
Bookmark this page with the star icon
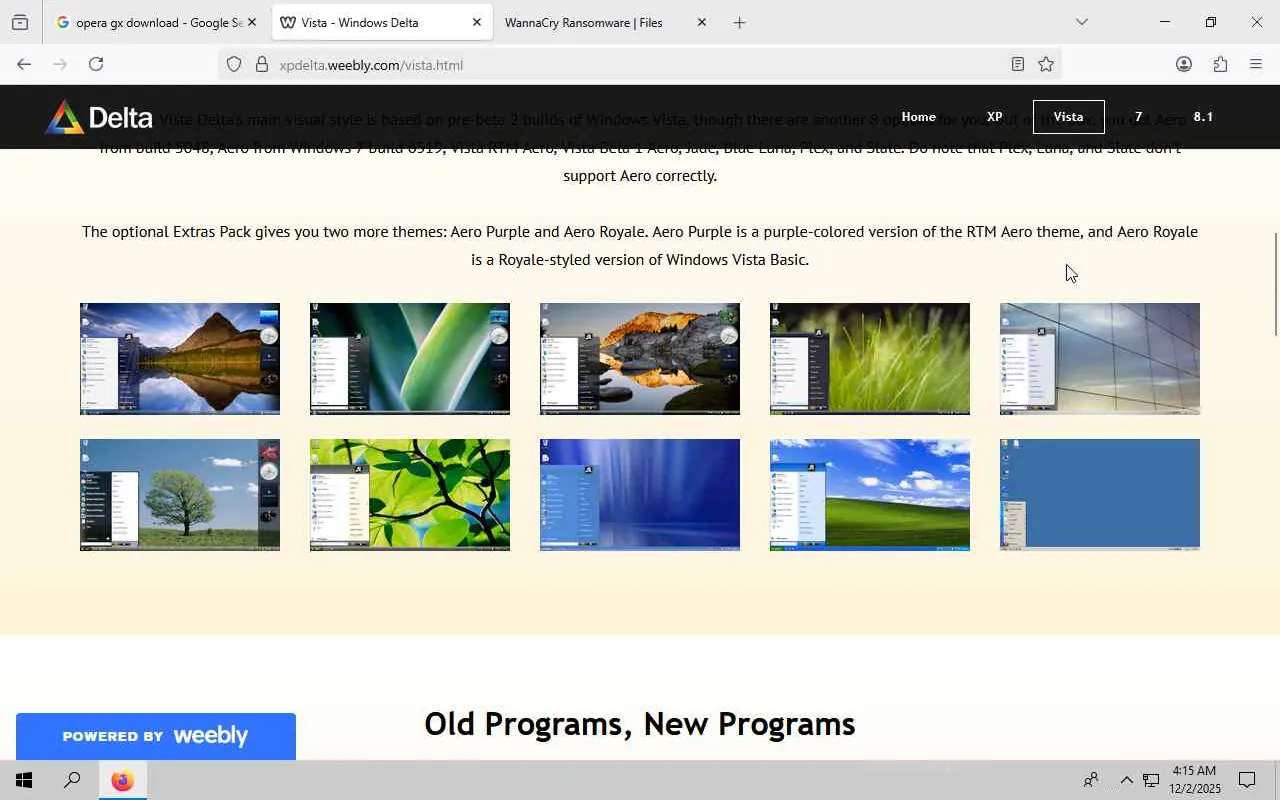[1046, 65]
